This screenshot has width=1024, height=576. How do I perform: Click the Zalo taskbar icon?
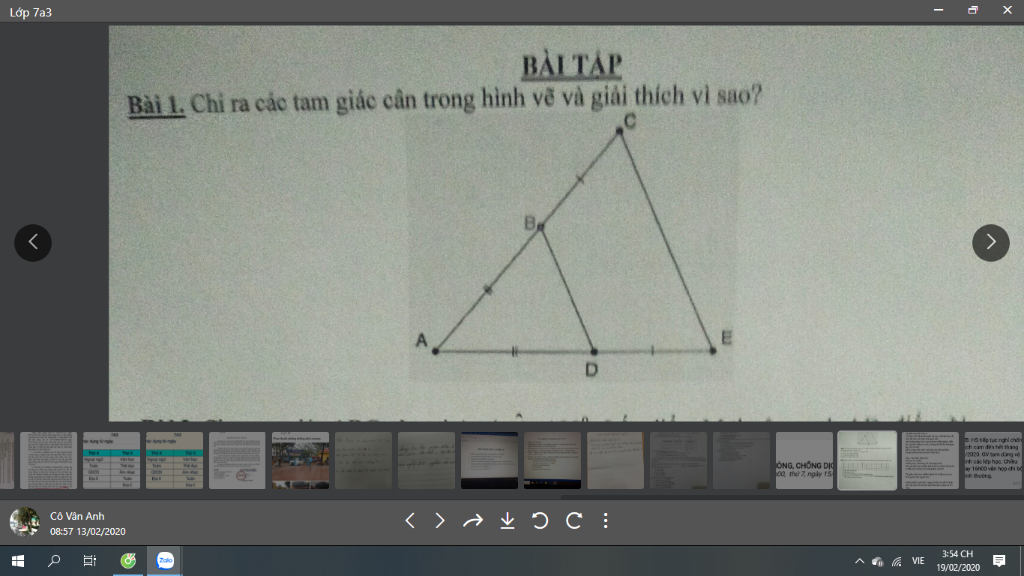click(165, 561)
